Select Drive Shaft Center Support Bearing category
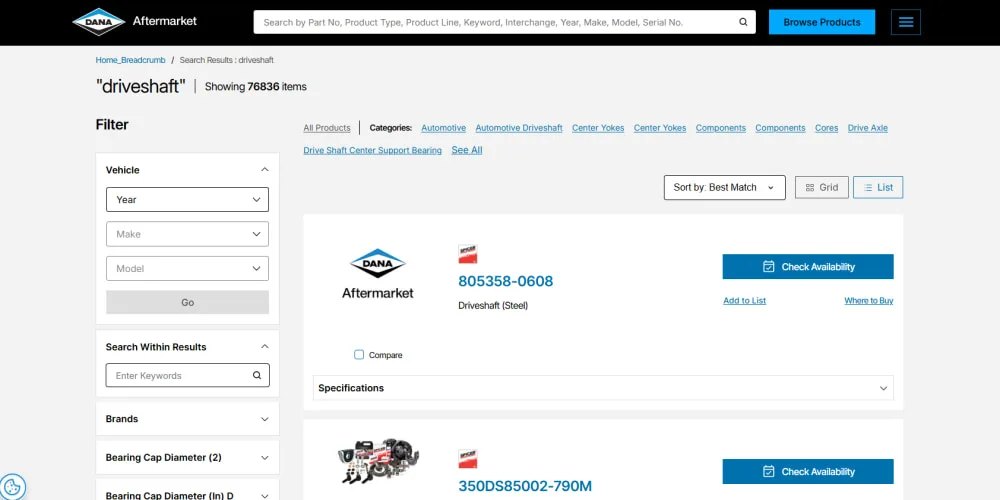 pos(372,151)
